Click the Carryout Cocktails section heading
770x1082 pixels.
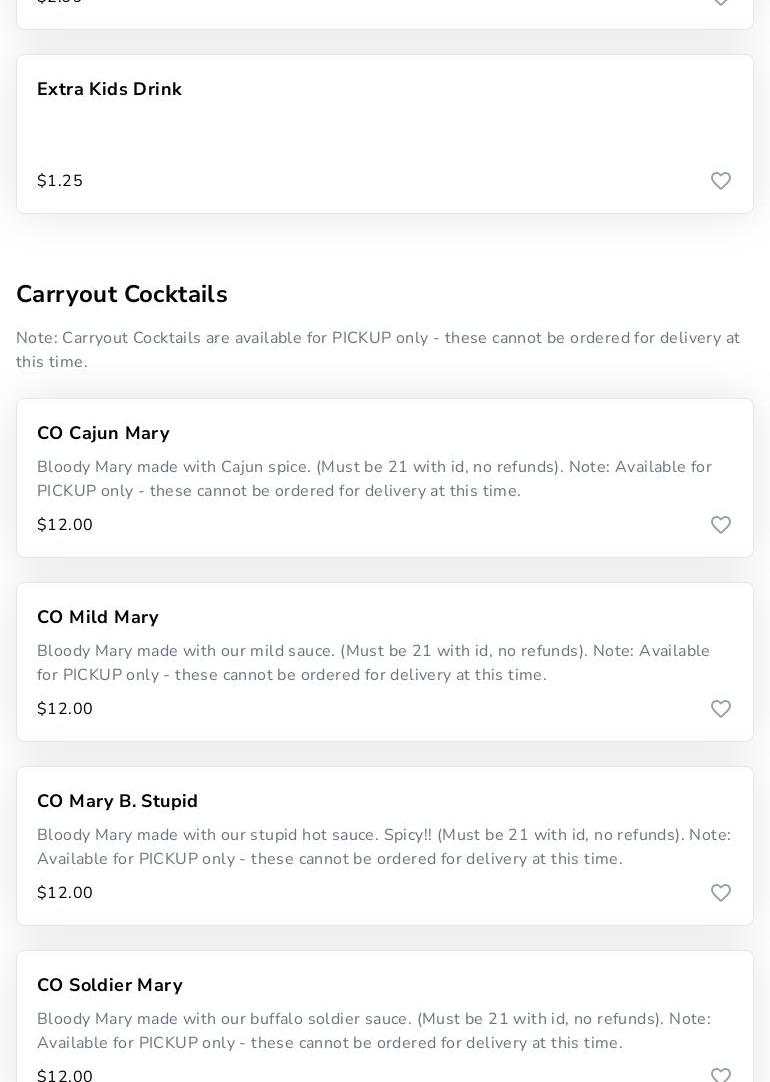122,294
